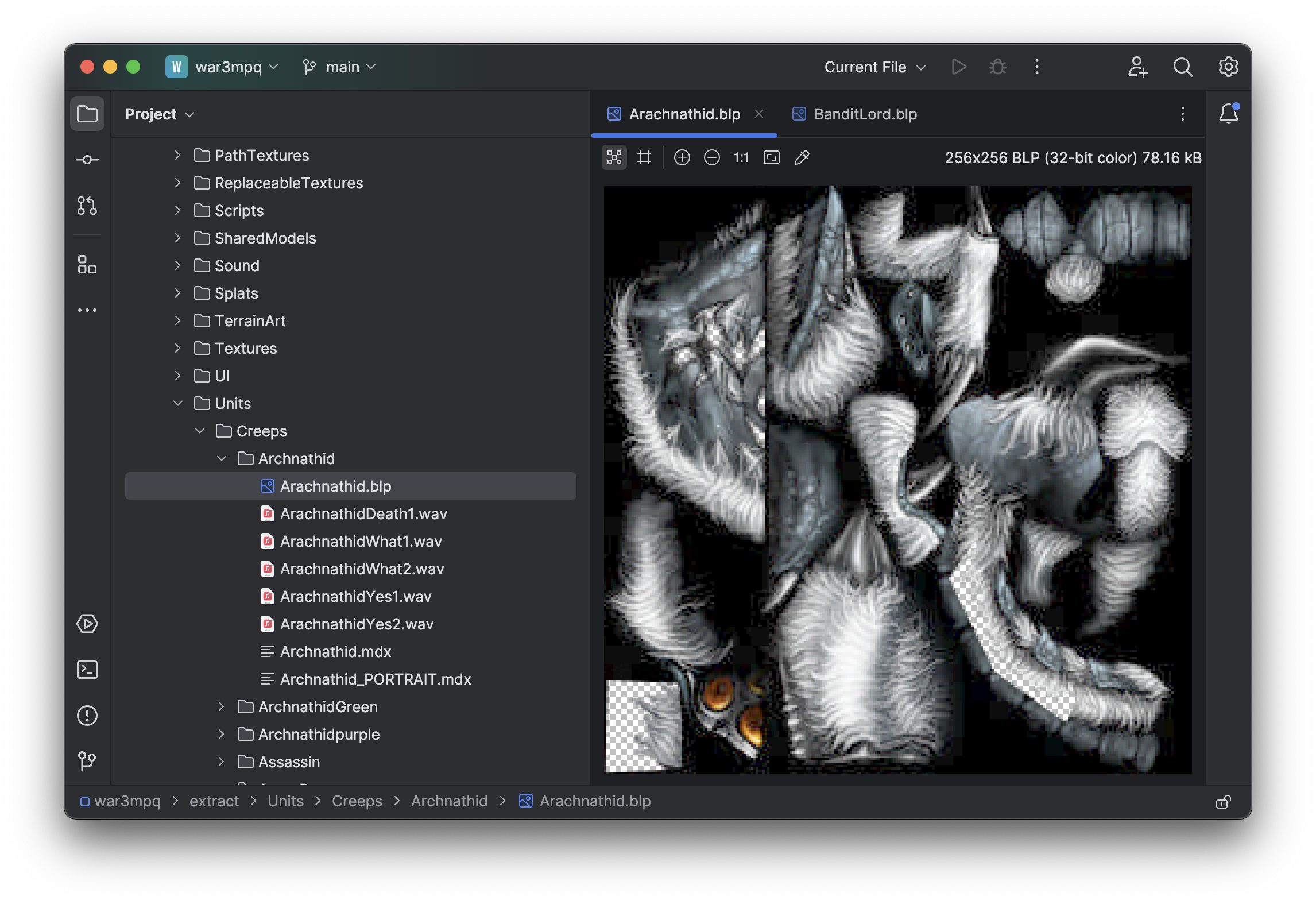Expand the ReplaceableTextures folder
1316x904 pixels.
pyautogui.click(x=177, y=183)
